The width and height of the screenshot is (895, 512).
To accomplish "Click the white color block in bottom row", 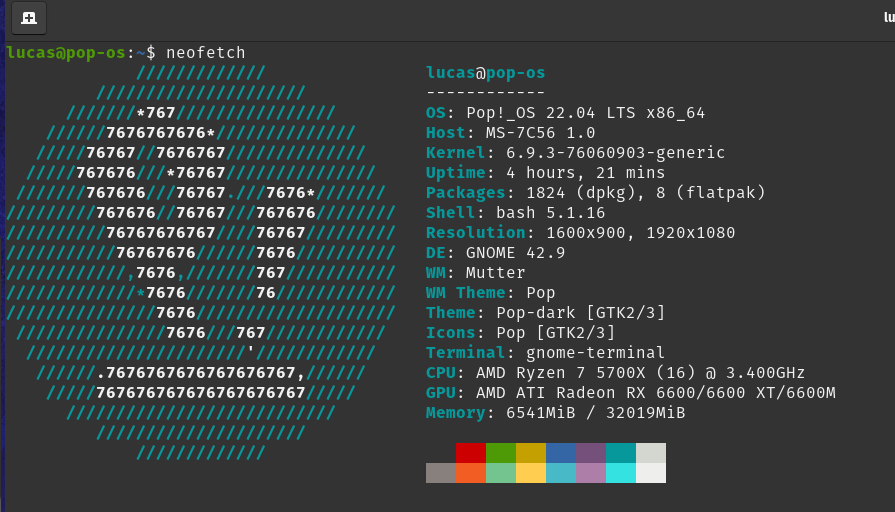I will click(x=651, y=473).
